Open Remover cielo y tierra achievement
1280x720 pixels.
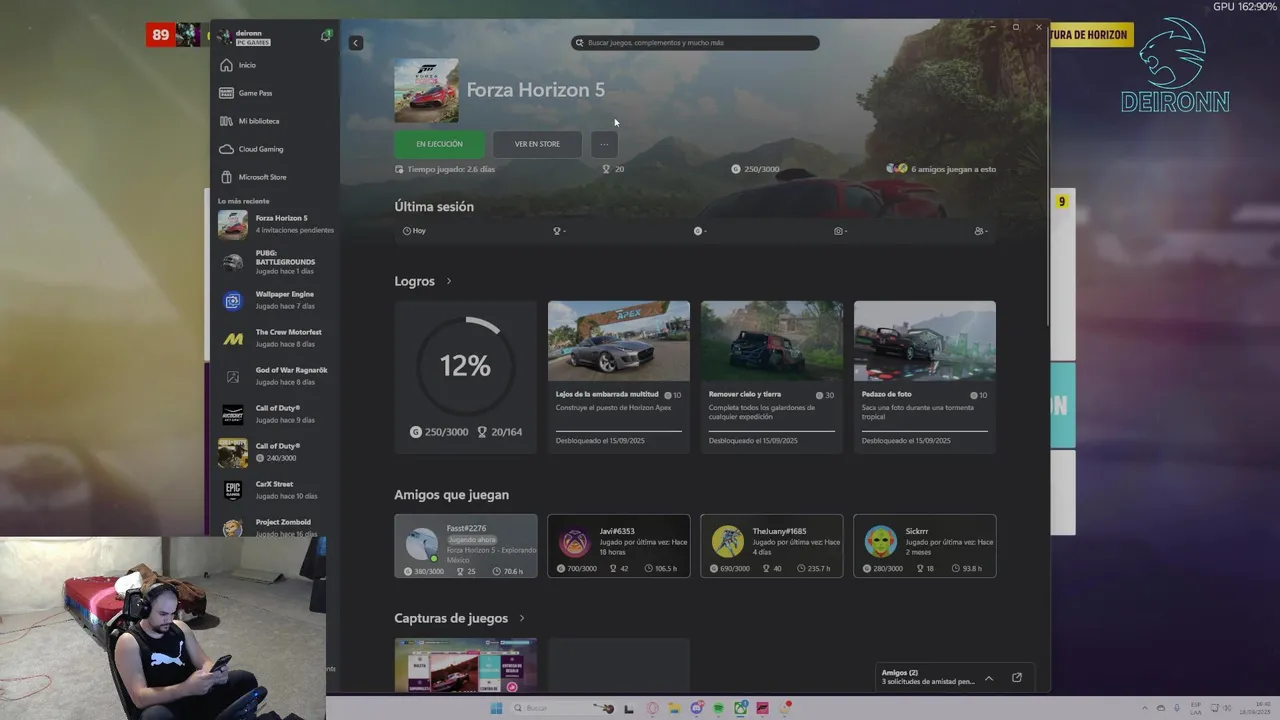pos(771,377)
